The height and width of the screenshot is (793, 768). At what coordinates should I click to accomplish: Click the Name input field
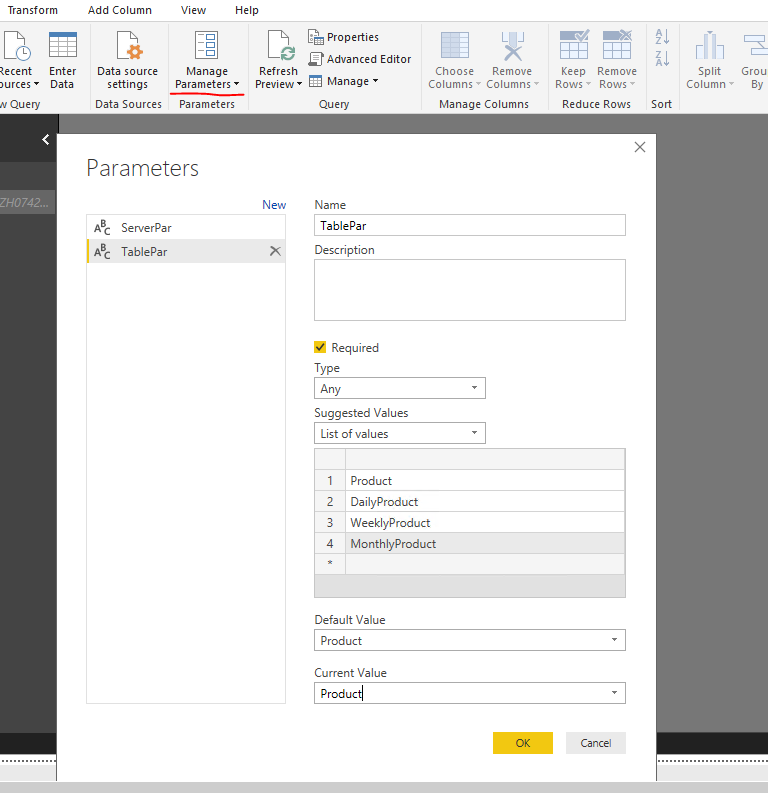click(470, 225)
